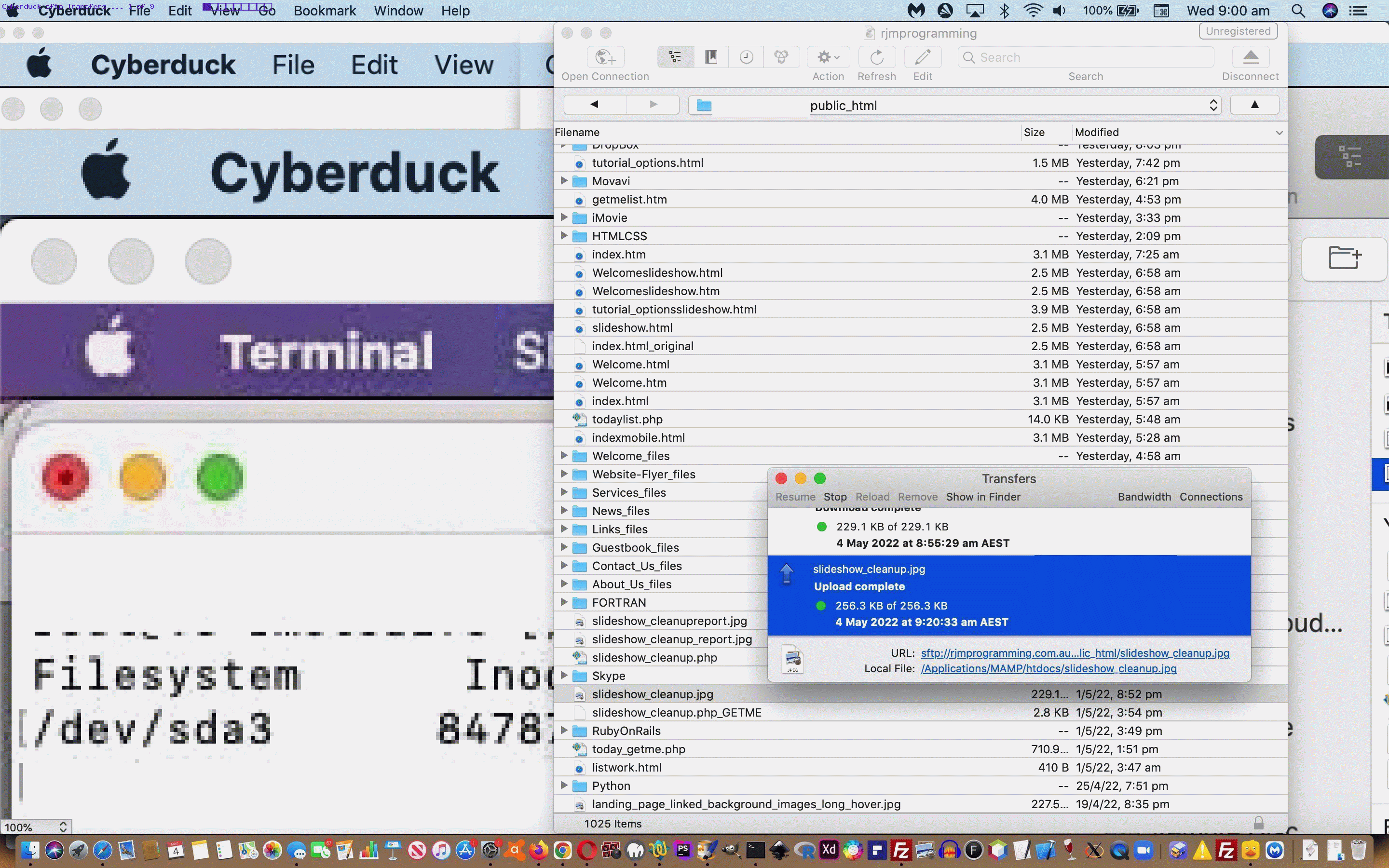Image resolution: width=1389 pixels, height=868 pixels.
Task: Expand the RubyOnRails folder
Action: pyautogui.click(x=564, y=731)
